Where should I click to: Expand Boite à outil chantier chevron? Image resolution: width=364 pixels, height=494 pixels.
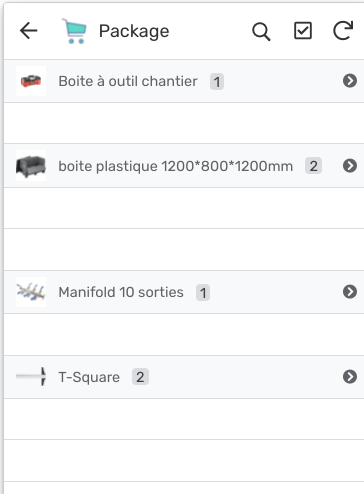[x=350, y=81]
